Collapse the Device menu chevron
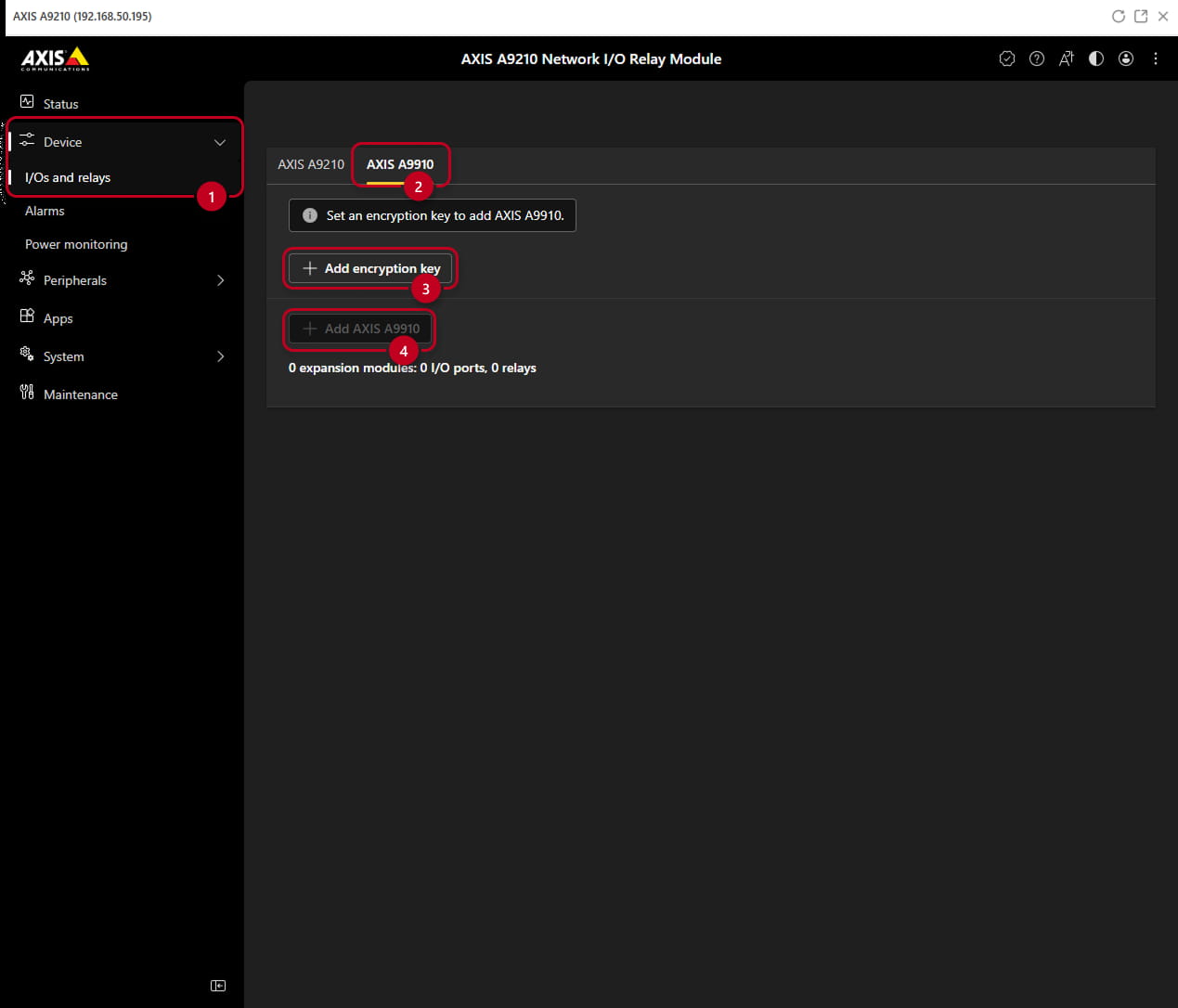Screen dimensions: 1178x1008 tap(220, 142)
